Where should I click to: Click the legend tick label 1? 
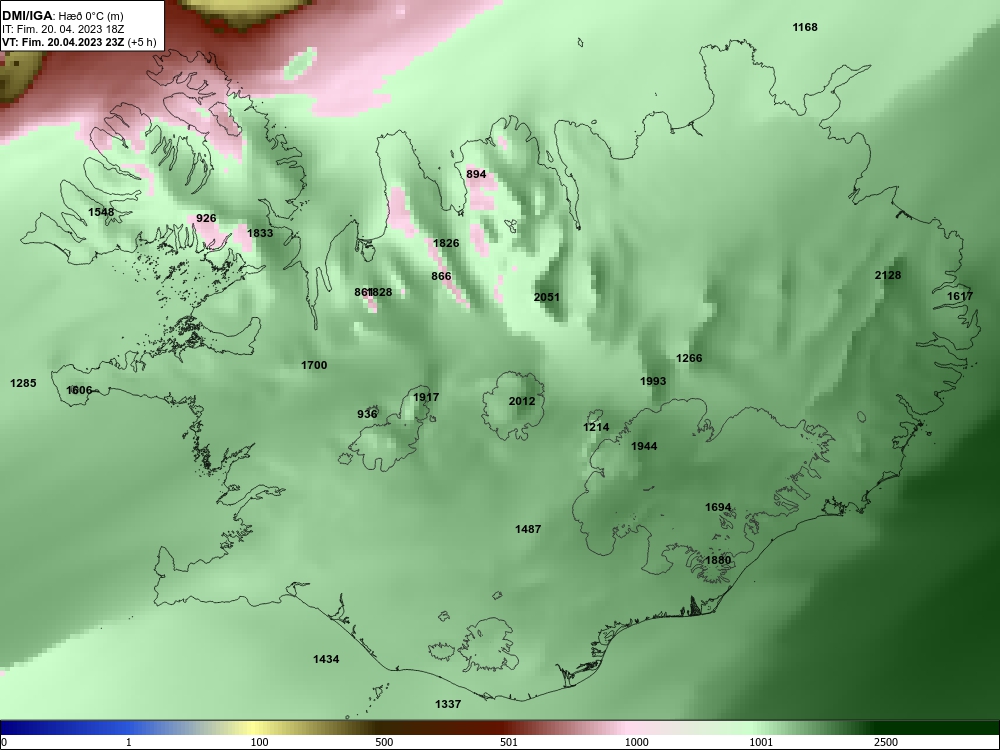[129, 742]
